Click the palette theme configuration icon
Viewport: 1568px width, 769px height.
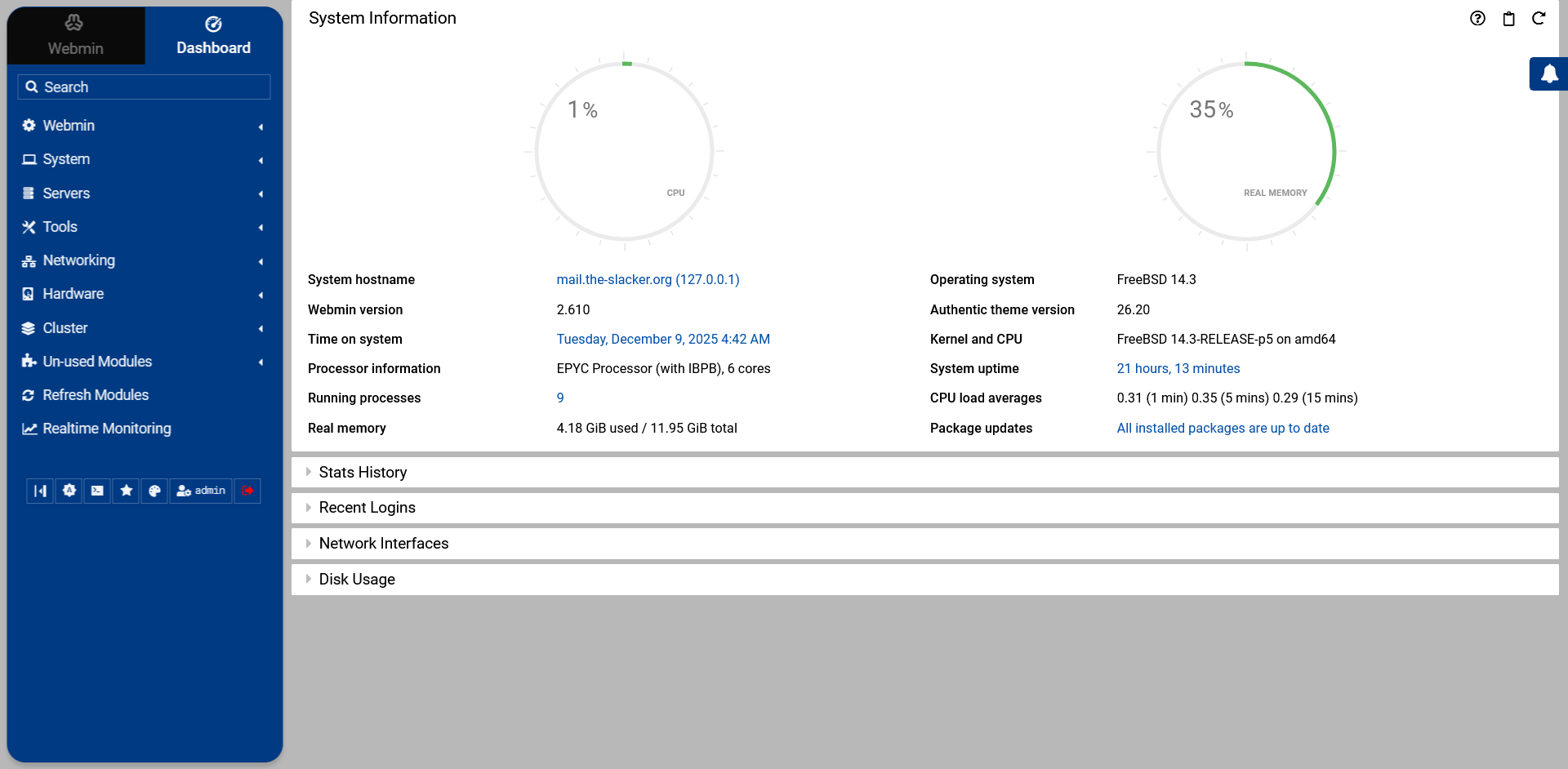[x=154, y=491]
